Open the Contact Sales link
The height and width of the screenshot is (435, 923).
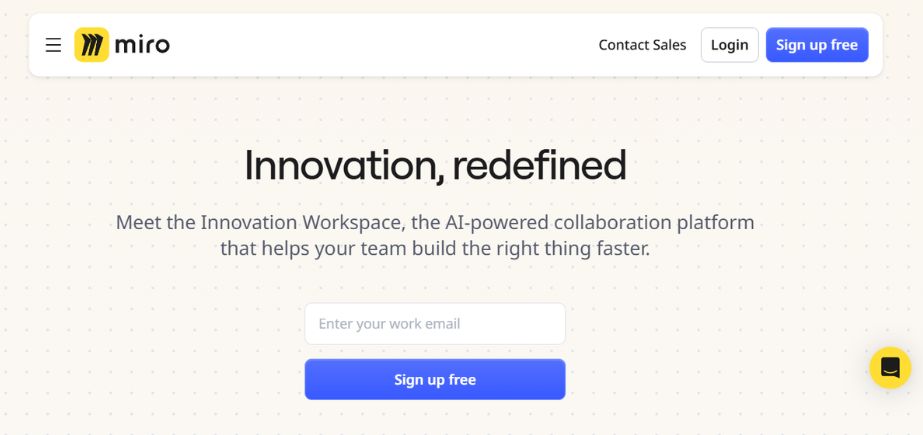[642, 45]
